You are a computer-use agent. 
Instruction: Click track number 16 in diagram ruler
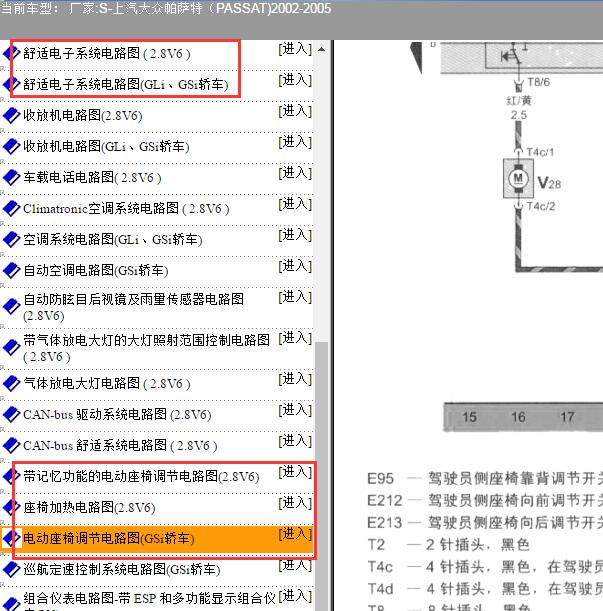click(x=518, y=417)
